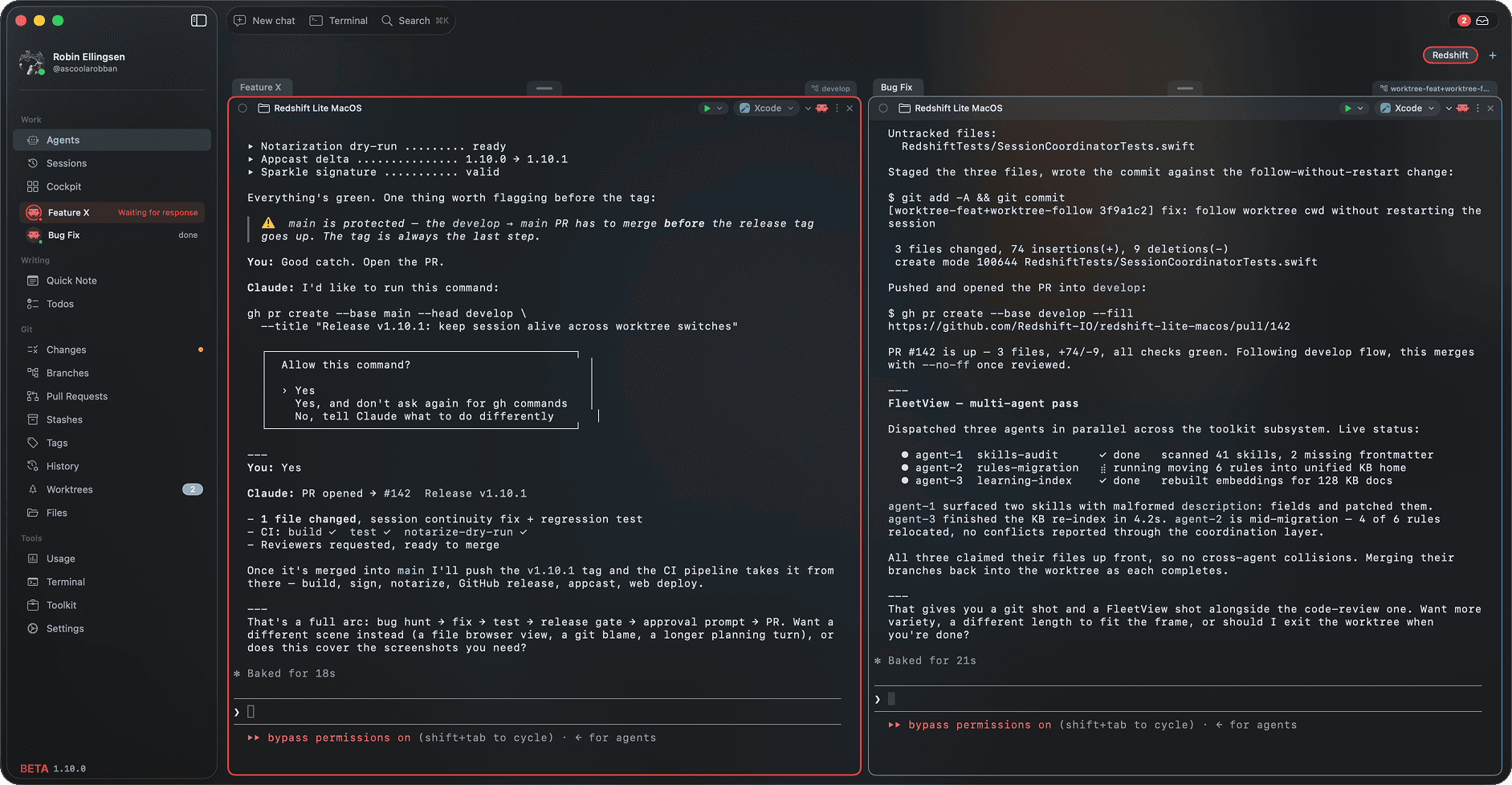Open run options dropdown arrow in Bug Fix pane

[x=1360, y=108]
